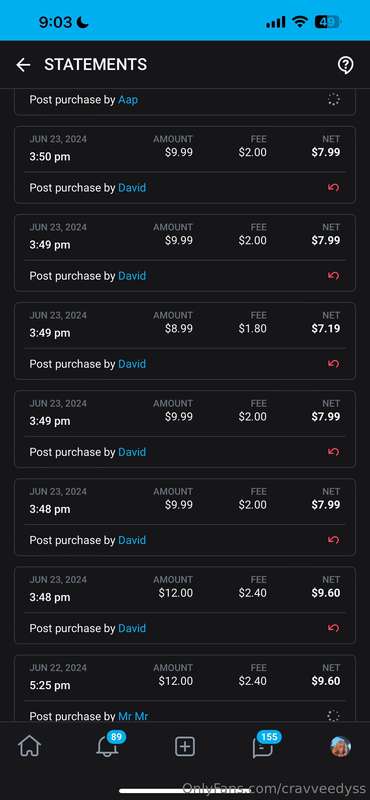This screenshot has height=800, width=370.
Task: Open David's link on the 3:50 pm purchase
Action: click(x=132, y=188)
